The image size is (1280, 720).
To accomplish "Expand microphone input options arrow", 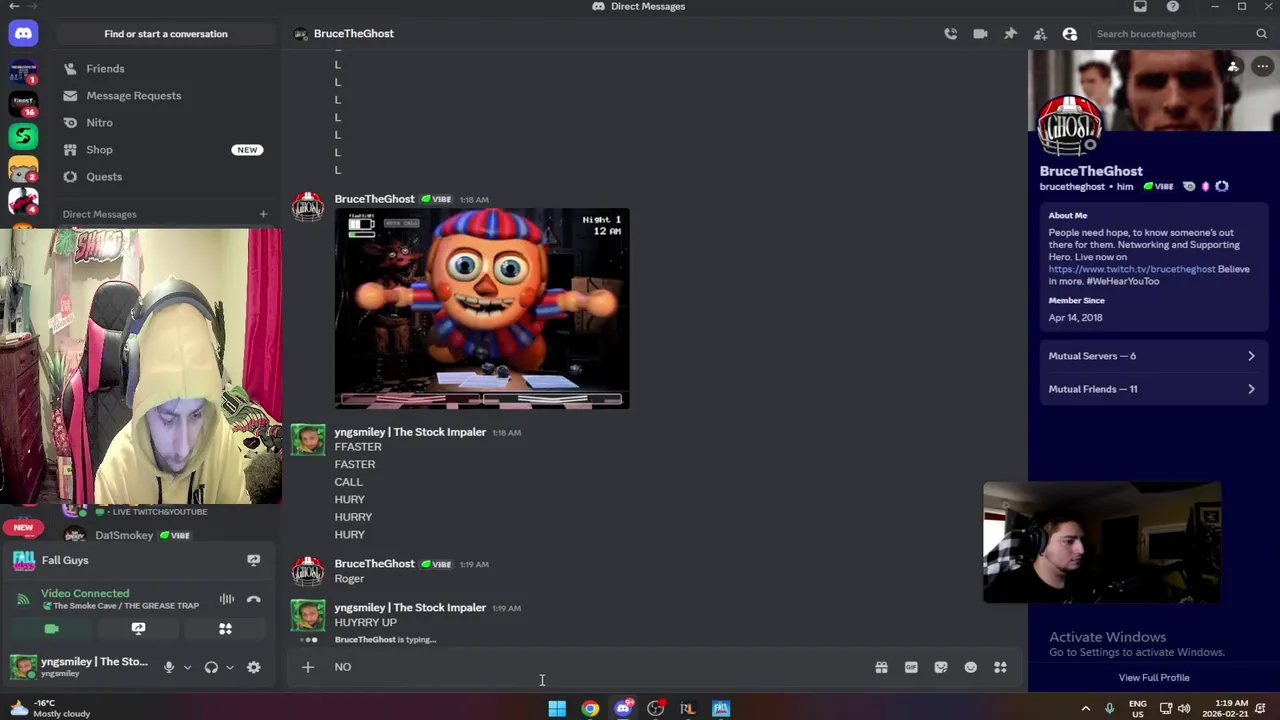I will [186, 667].
